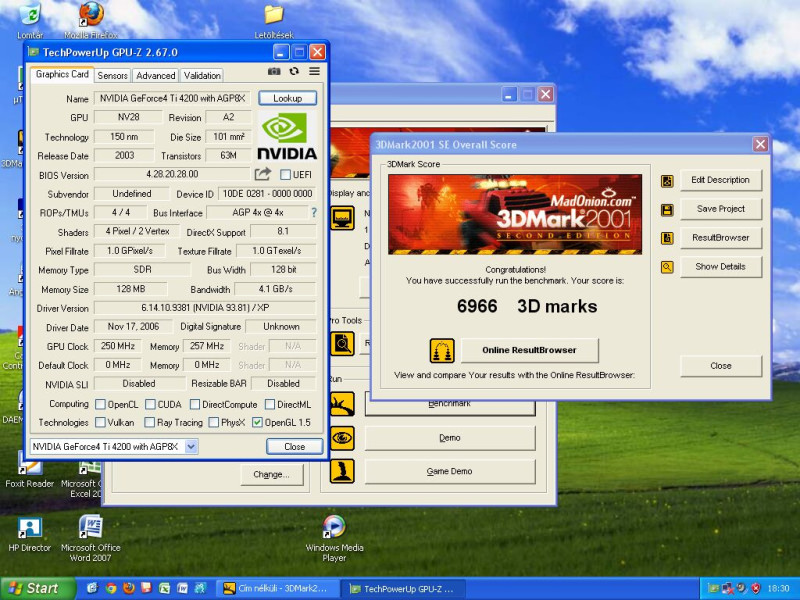This screenshot has height=600, width=800.
Task: Switch to the Sensors tab
Action: [112, 76]
